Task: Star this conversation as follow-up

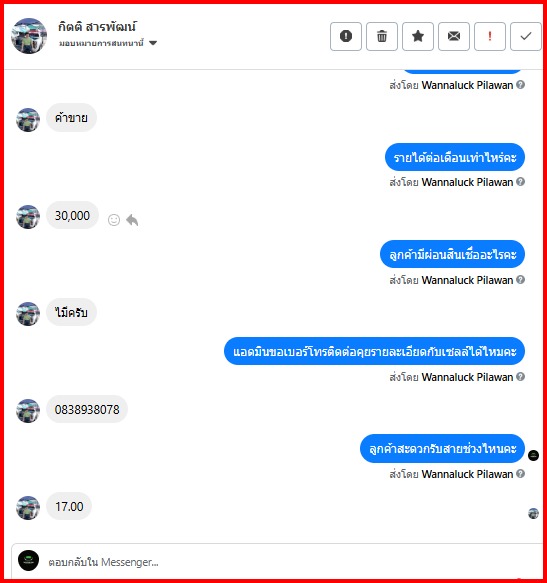Action: click(418, 36)
